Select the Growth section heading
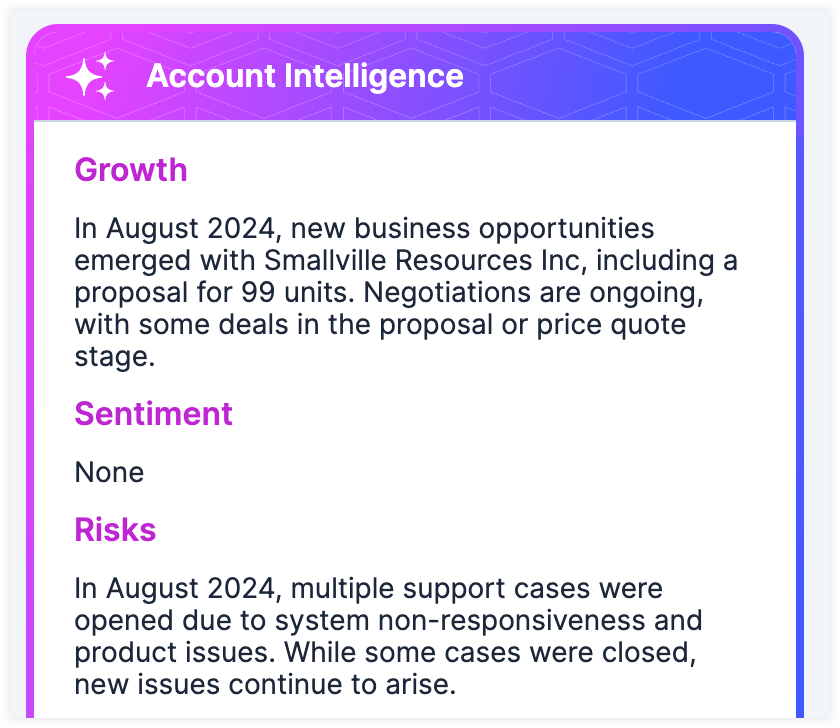The image size is (840, 728). [x=131, y=170]
